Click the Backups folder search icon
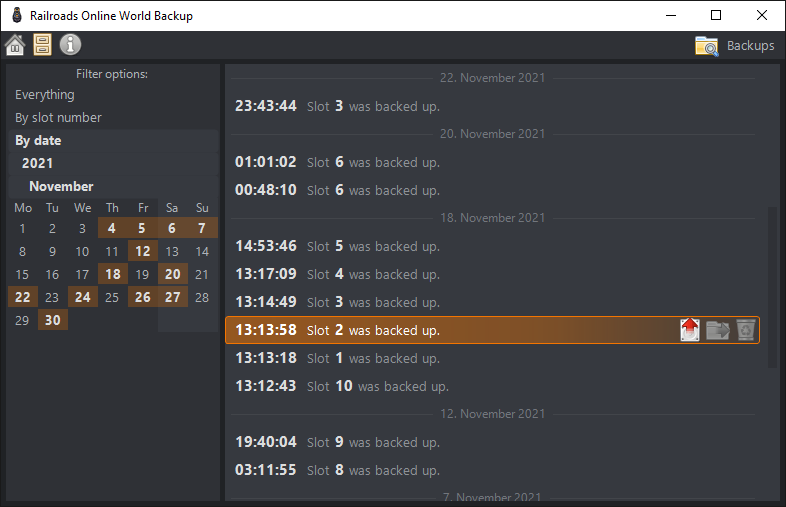Viewport: 786px width, 507px height. tap(707, 46)
